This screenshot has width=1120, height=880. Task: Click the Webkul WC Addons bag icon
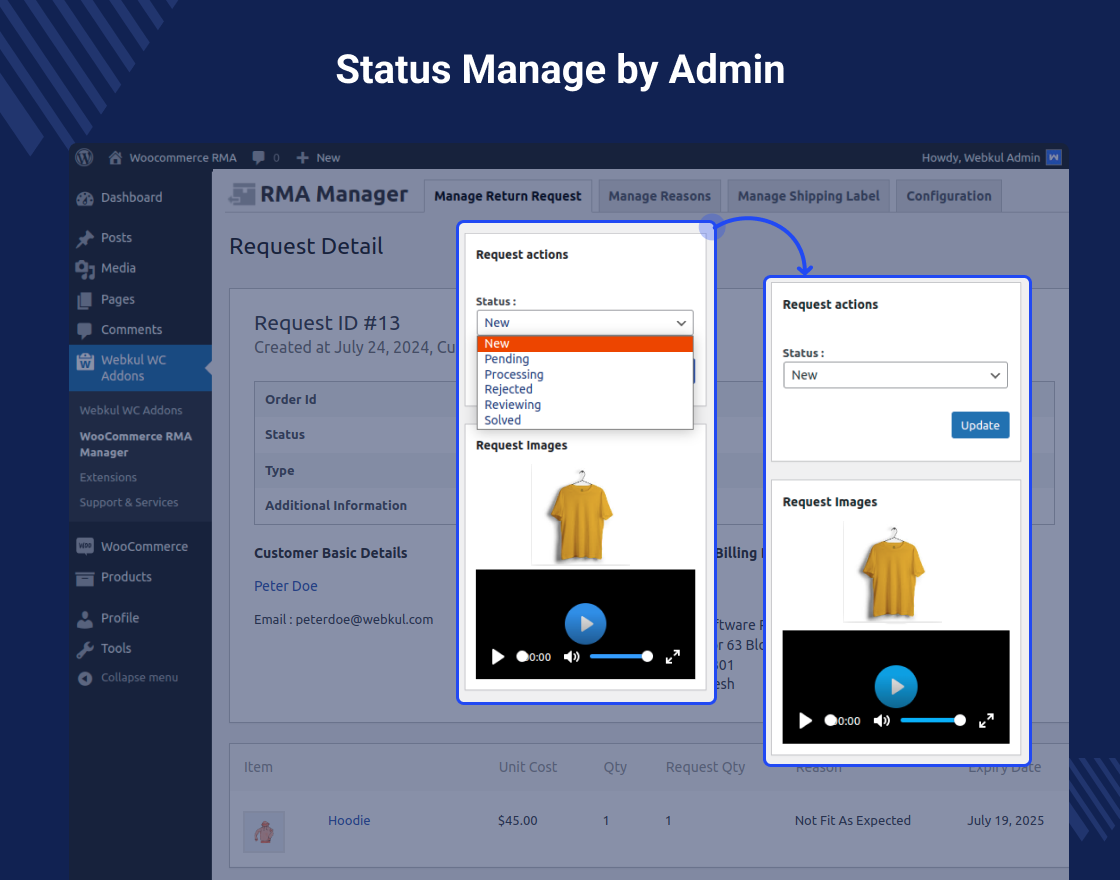[x=85, y=361]
